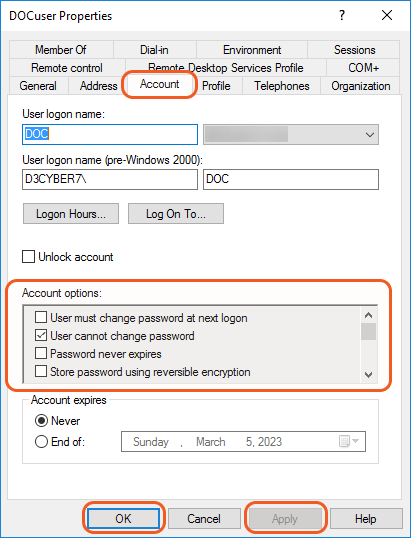Click the help question mark icon
The image size is (411, 538).
click(342, 15)
